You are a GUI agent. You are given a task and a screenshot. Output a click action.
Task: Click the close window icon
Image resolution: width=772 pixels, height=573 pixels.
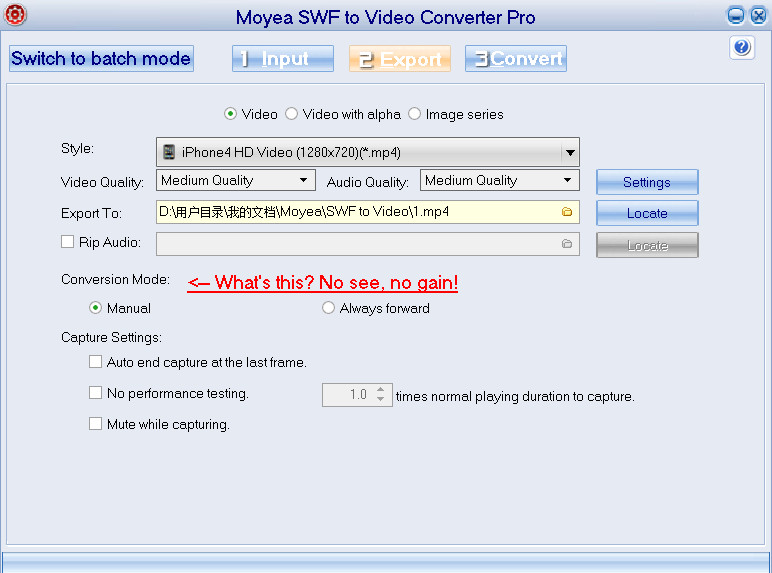[756, 15]
